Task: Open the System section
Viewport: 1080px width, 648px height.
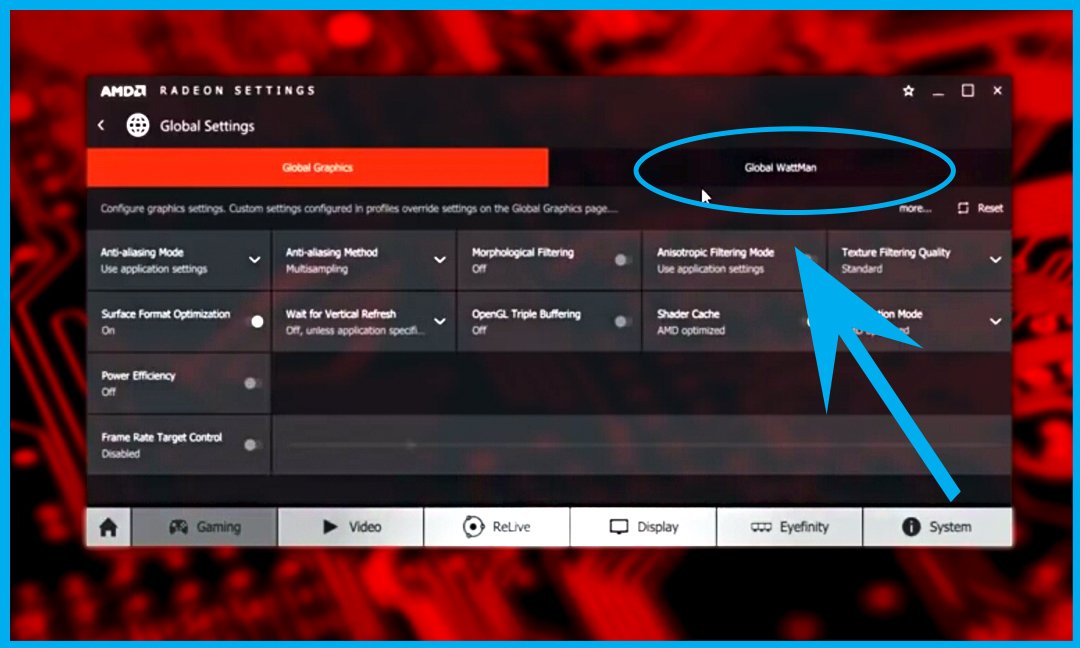Action: [x=937, y=527]
